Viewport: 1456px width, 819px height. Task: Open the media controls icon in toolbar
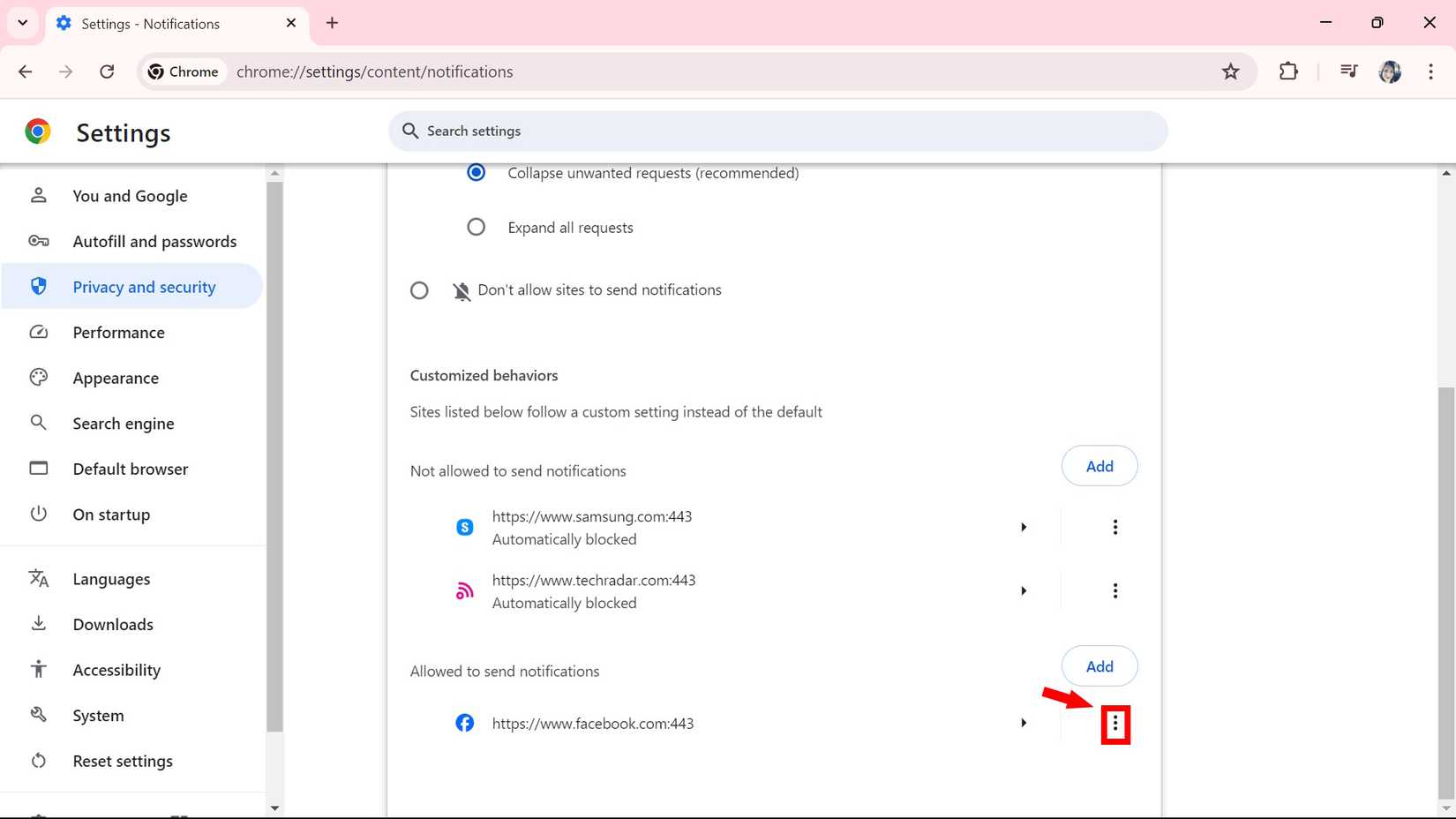tap(1348, 71)
